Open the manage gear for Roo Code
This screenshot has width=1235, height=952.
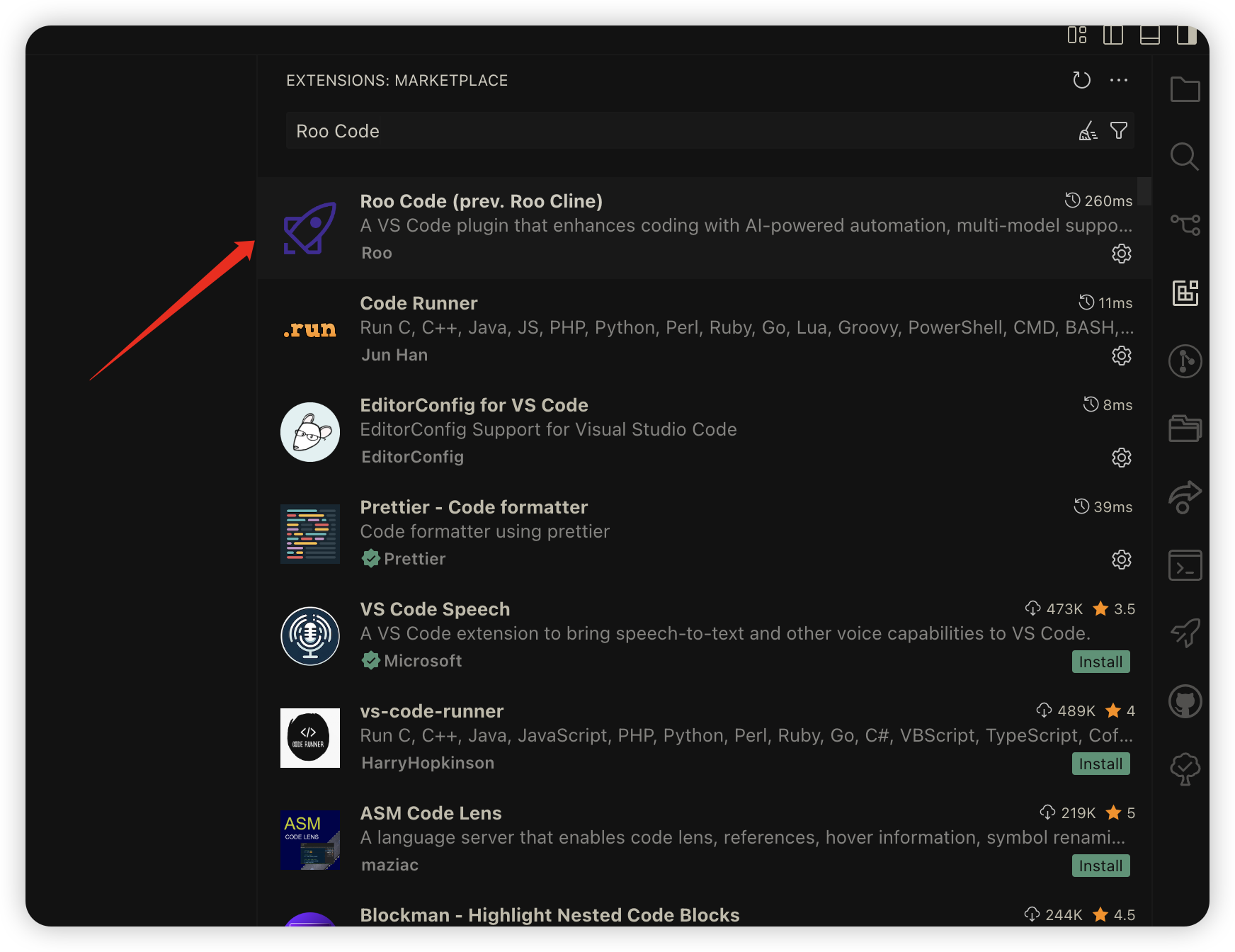(1122, 254)
